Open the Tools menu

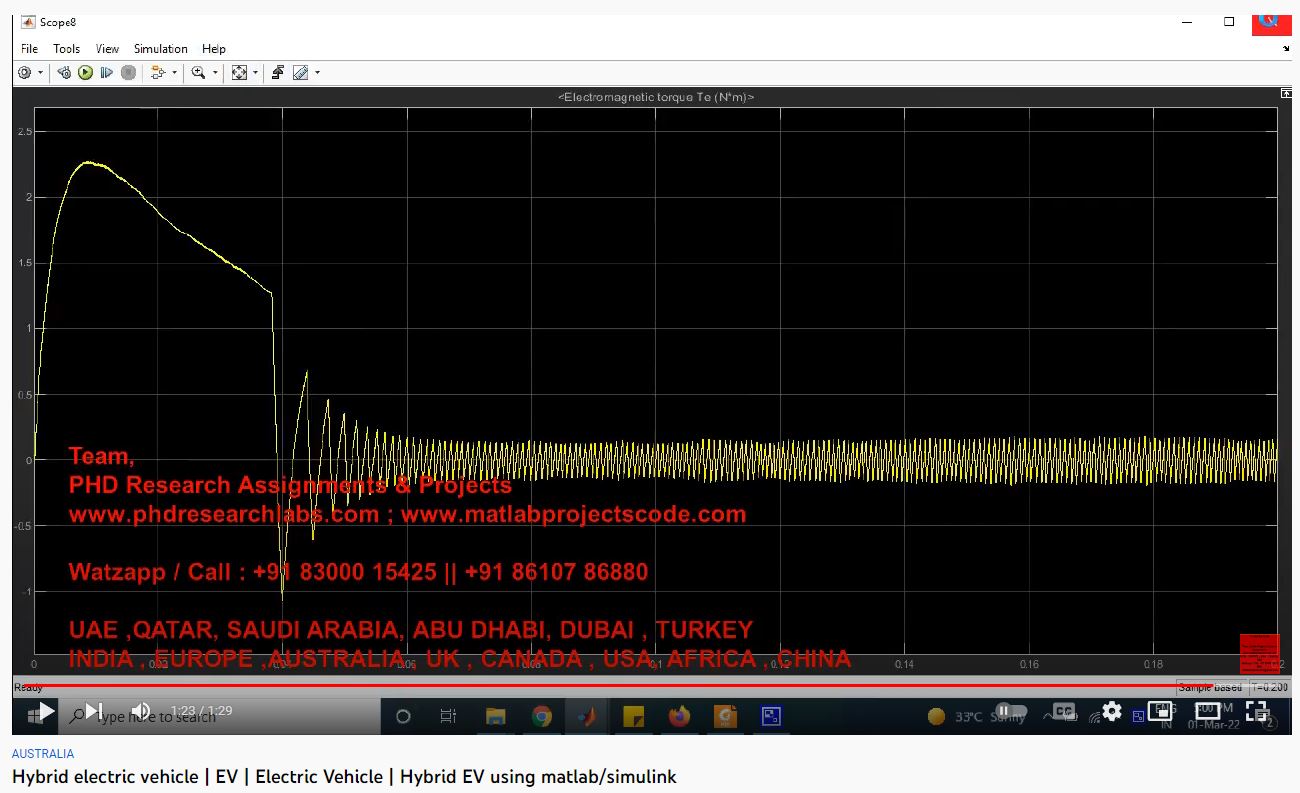click(66, 49)
